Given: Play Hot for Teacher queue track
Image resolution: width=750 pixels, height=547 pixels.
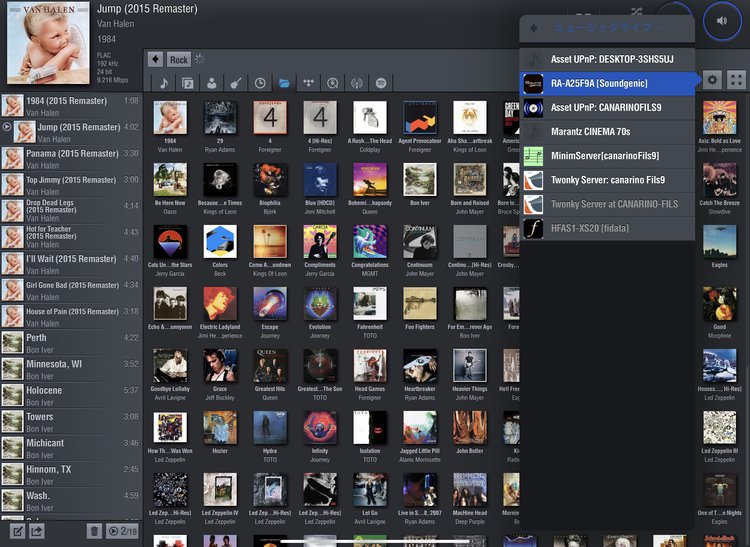Looking at the screenshot, I should [x=71, y=237].
